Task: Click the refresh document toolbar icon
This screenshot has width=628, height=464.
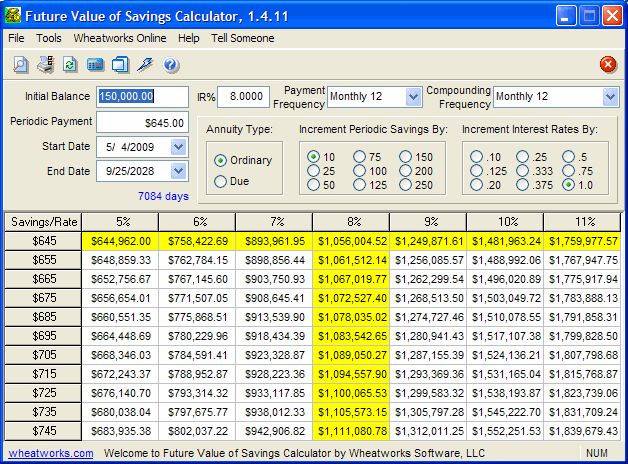Action: click(70, 65)
